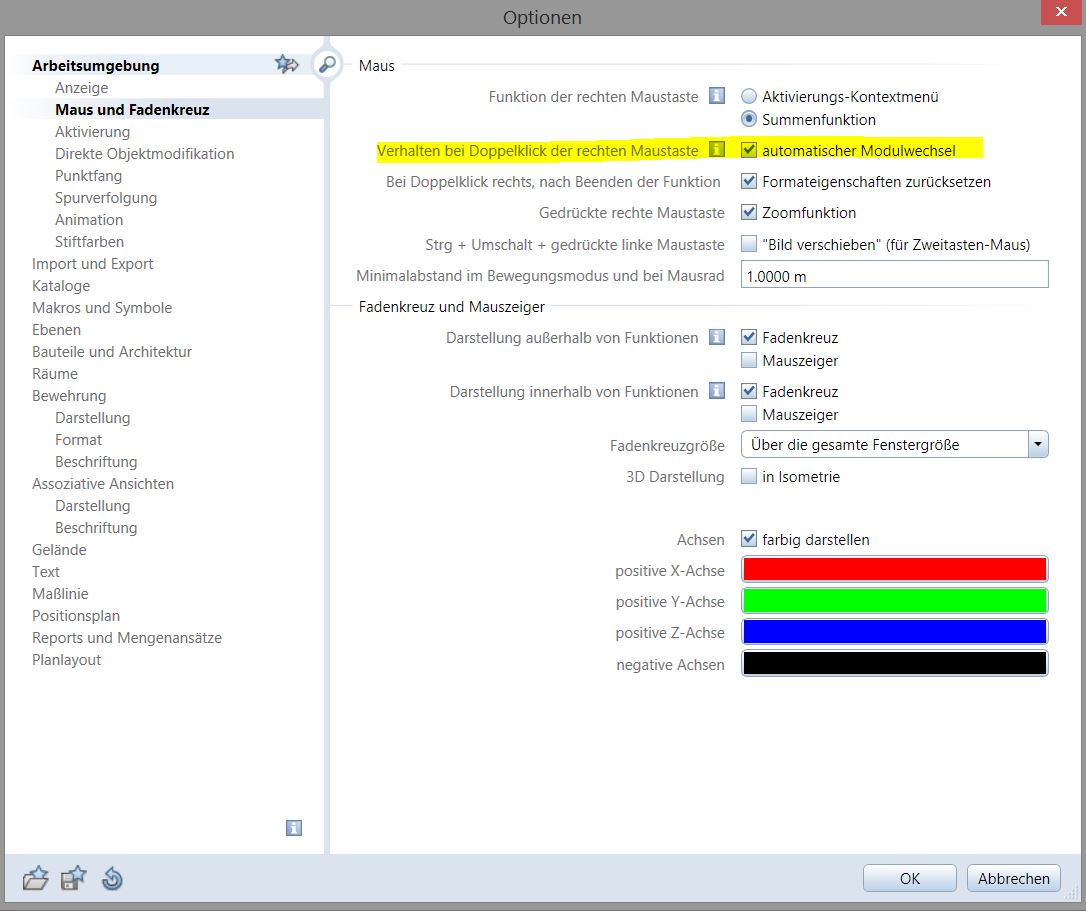The image size is (1086, 913).
Task: Open the Fadenkreuzgröße dropdown
Action: [1037, 445]
